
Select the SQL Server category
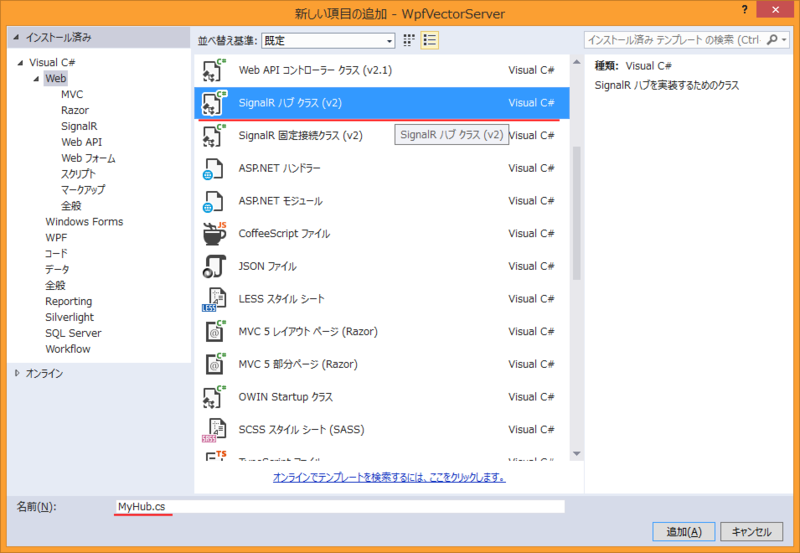pos(73,333)
